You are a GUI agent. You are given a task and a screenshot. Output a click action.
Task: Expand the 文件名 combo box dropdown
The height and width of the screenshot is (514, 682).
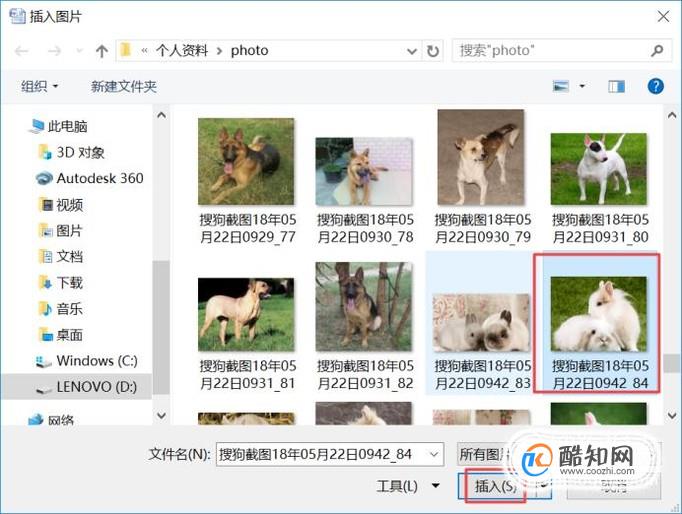(434, 454)
